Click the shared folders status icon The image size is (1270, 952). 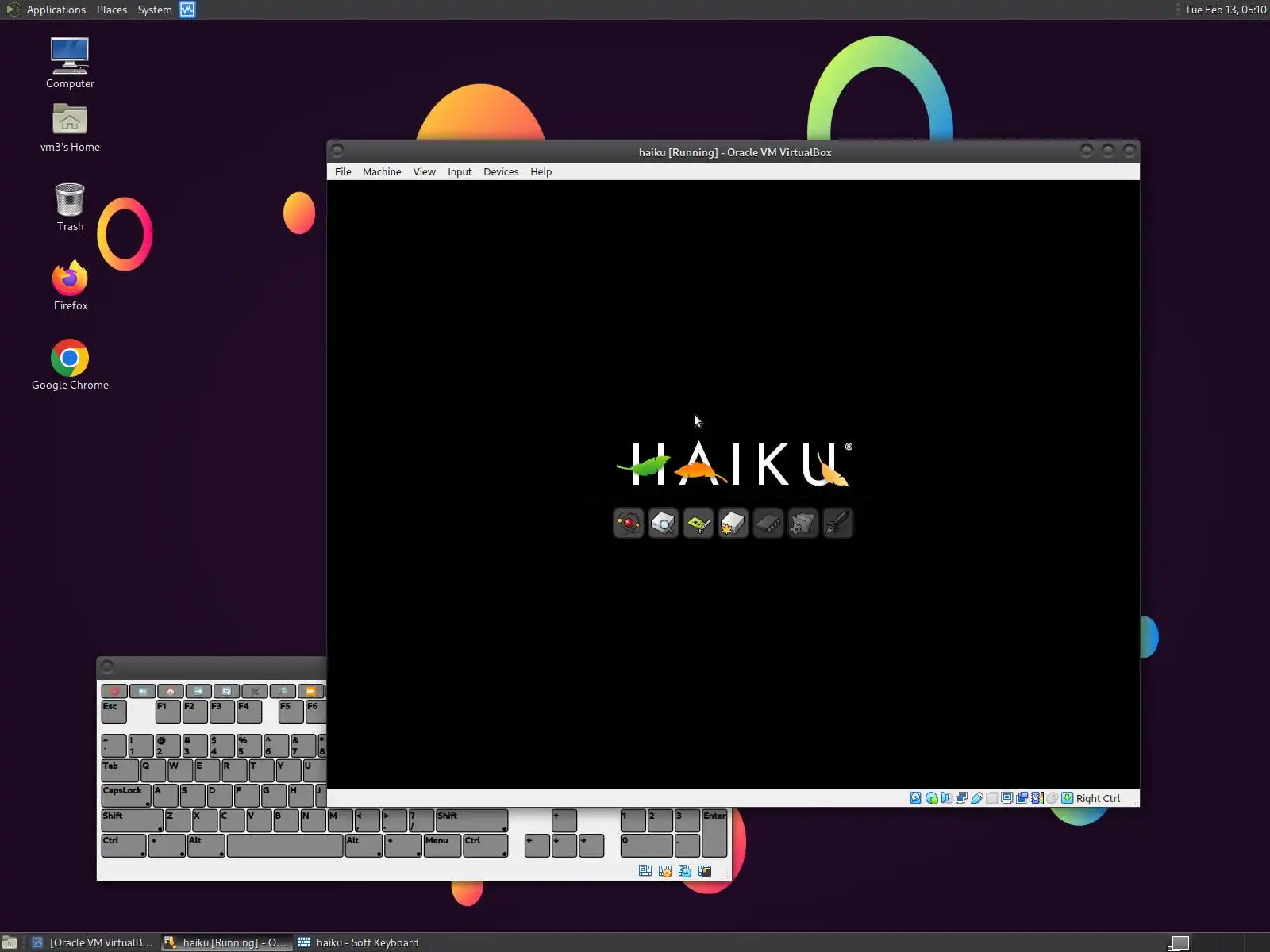(x=991, y=798)
